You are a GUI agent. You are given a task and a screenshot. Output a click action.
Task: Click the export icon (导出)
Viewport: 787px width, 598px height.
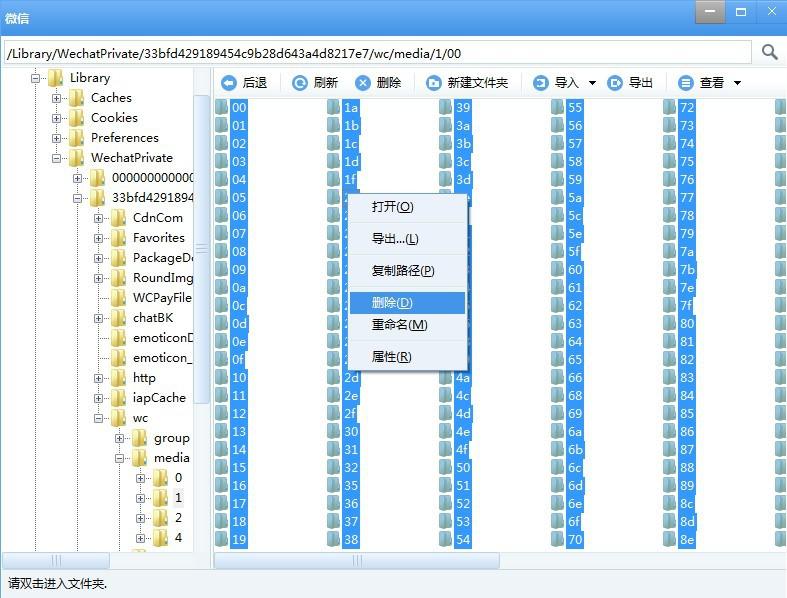tap(616, 83)
